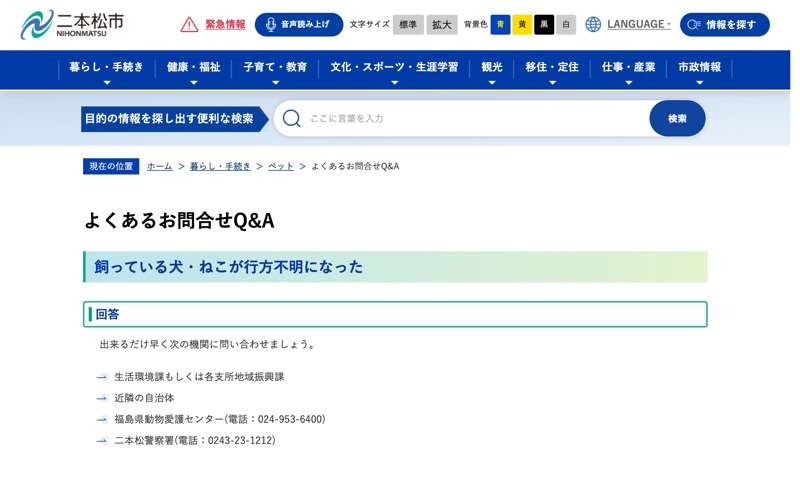Go to 暮らし・手続き breadcrumb link

(220, 166)
